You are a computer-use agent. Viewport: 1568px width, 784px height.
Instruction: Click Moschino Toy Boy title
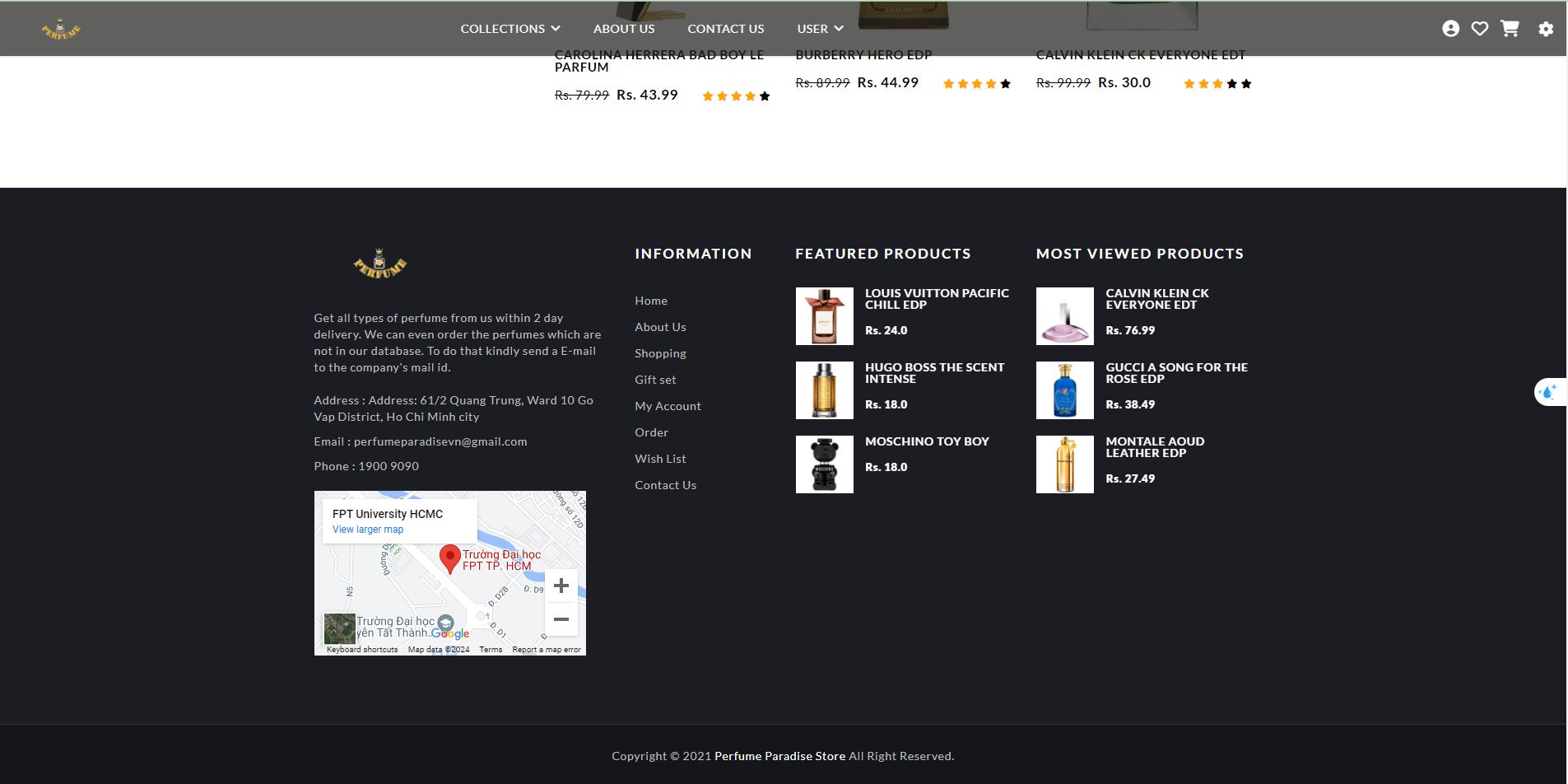927,441
